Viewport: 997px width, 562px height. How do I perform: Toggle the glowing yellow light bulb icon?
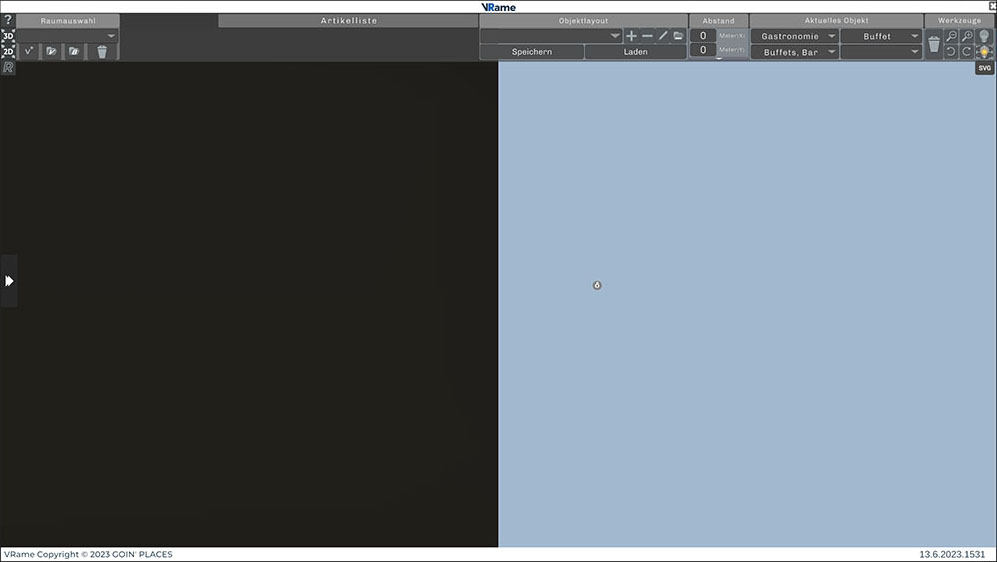[984, 51]
